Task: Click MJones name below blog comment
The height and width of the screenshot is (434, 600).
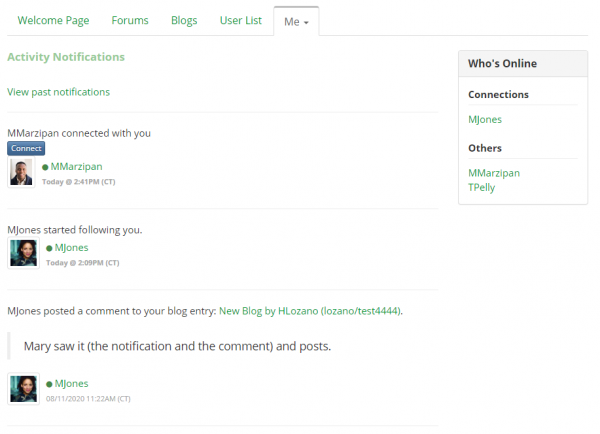Action: [x=71, y=383]
